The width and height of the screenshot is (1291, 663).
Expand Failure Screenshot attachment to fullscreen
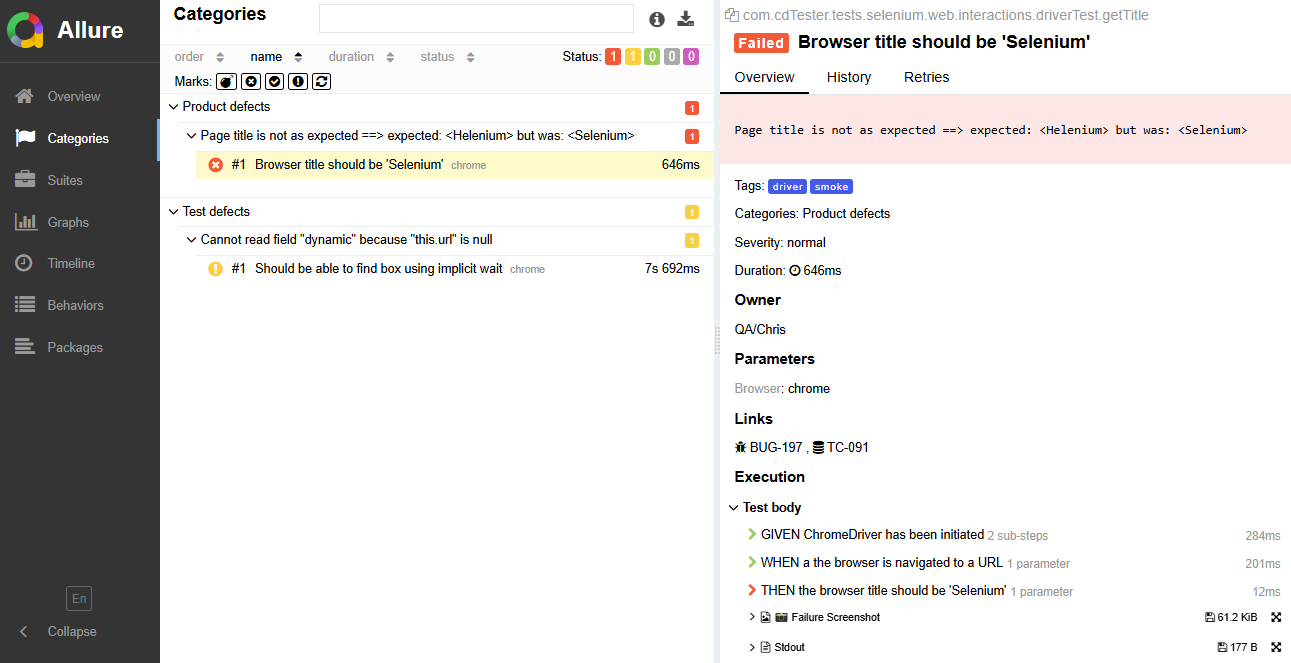point(1276,617)
